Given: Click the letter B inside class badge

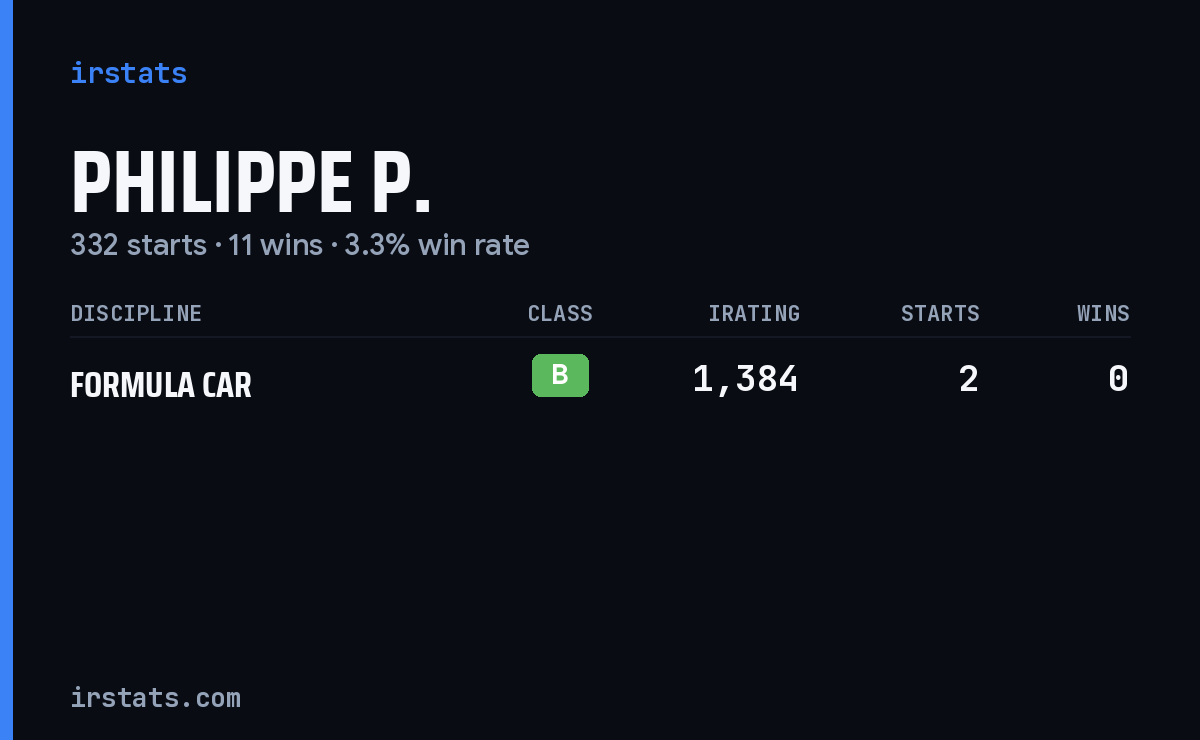Looking at the screenshot, I should point(560,375).
